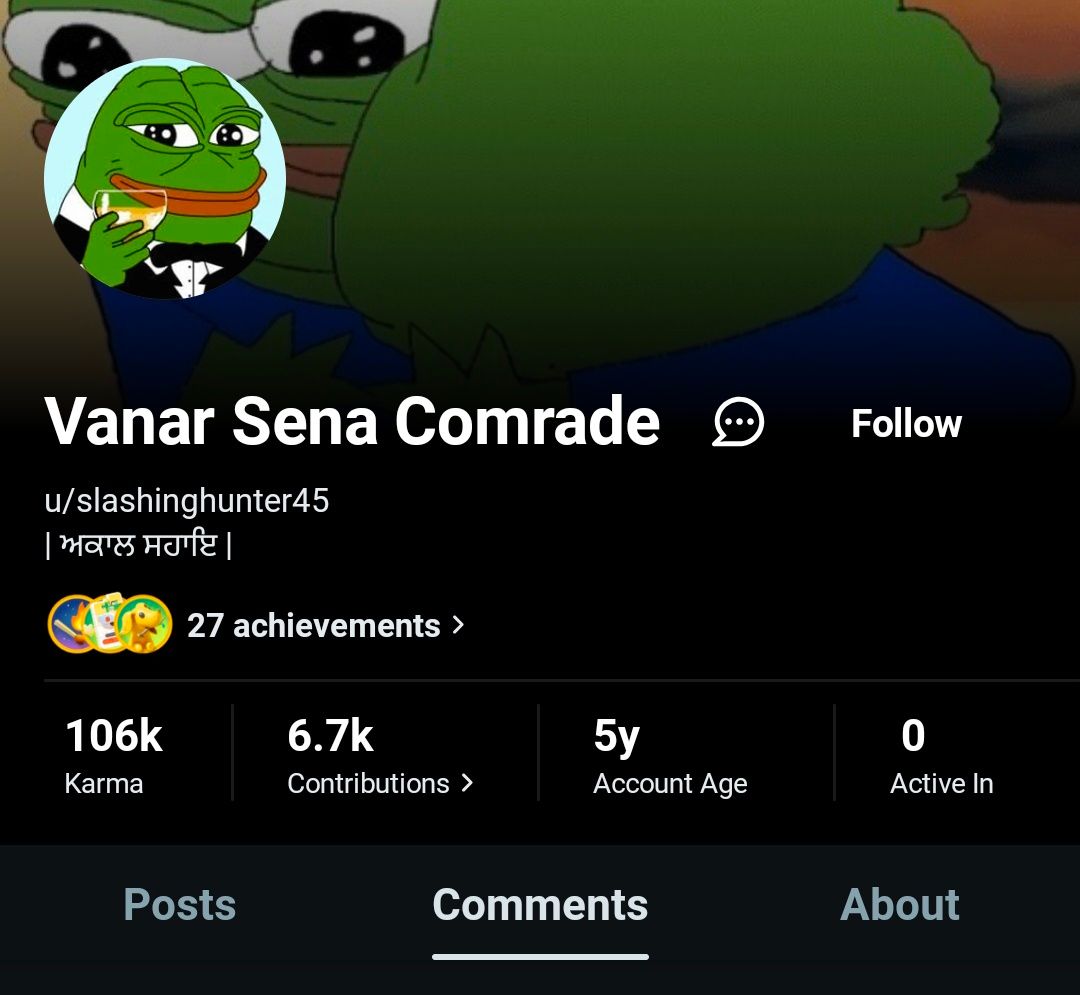
Task: Open chat with the speech bubble icon
Action: (738, 422)
